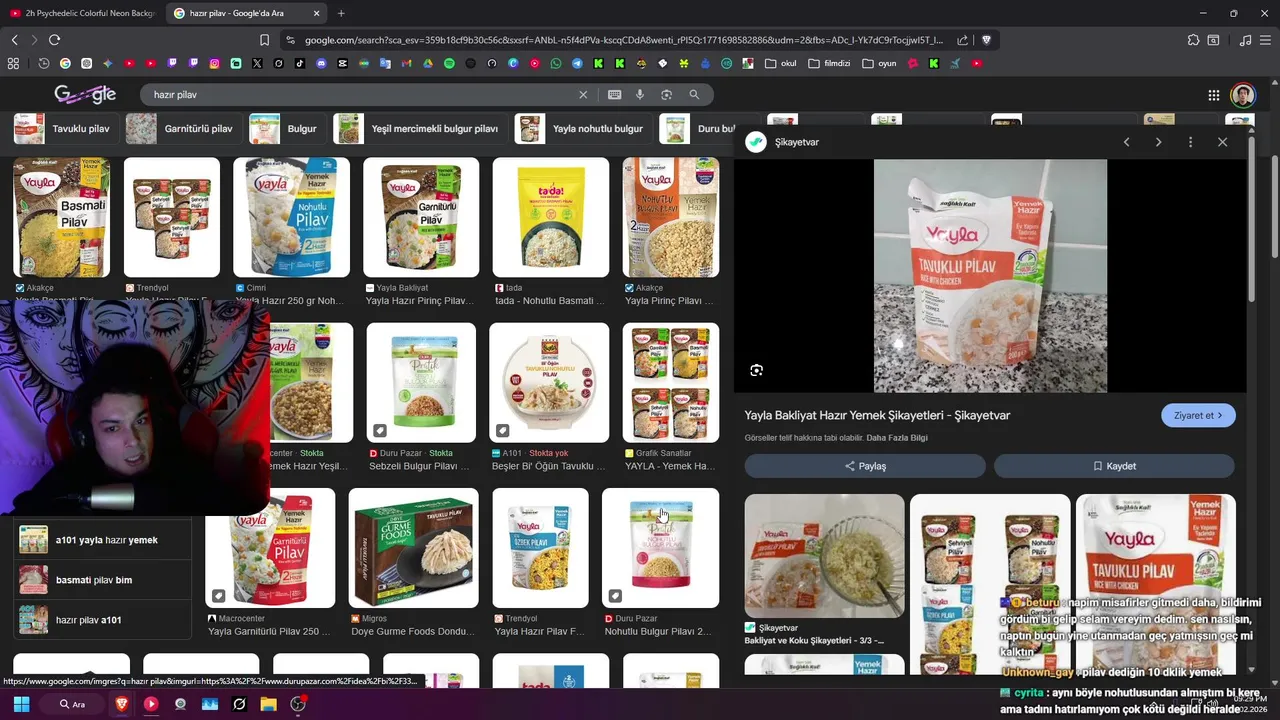Reload the page with the refresh icon
The image size is (1280, 720).
[54, 40]
